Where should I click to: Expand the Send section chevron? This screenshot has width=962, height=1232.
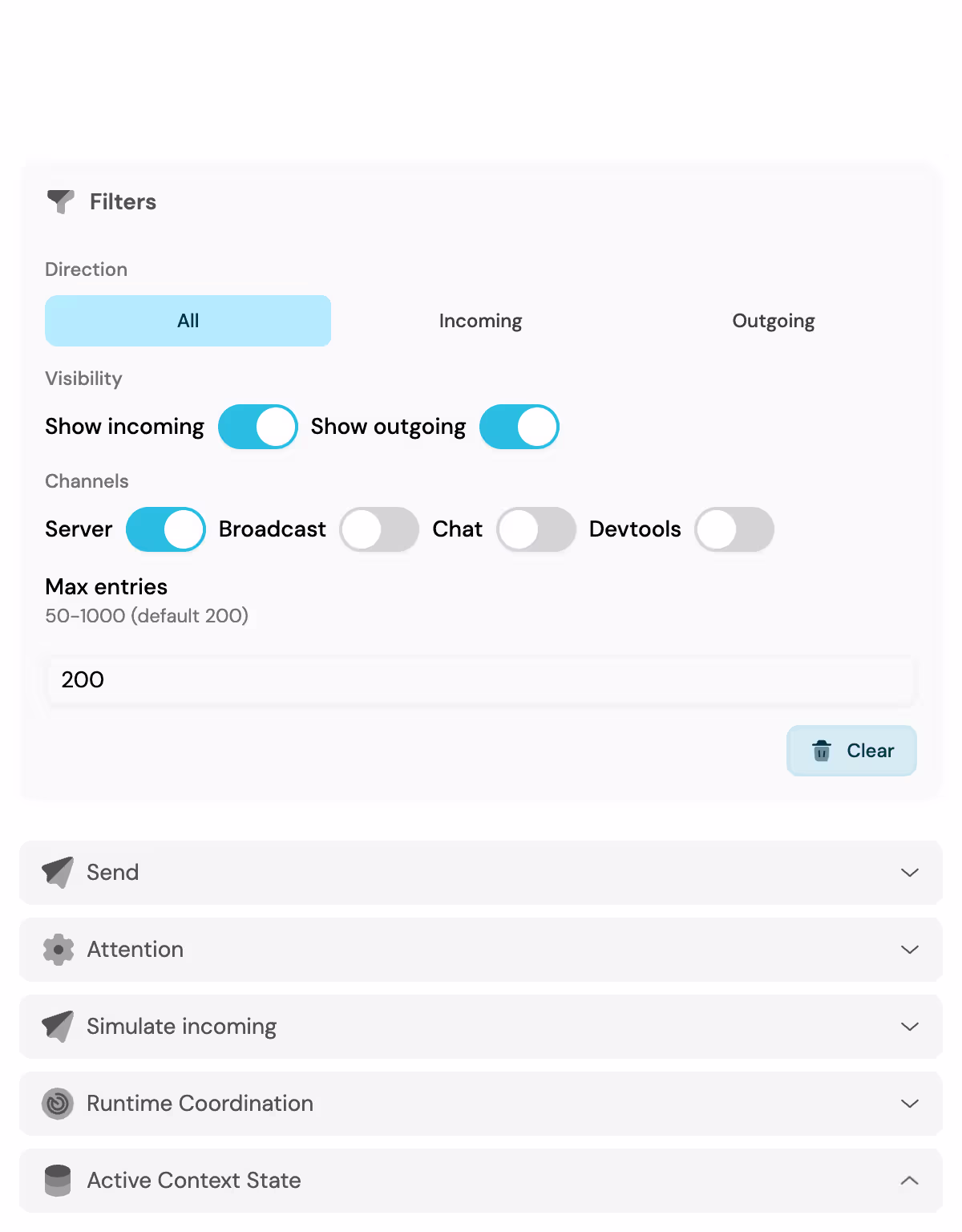(x=909, y=872)
